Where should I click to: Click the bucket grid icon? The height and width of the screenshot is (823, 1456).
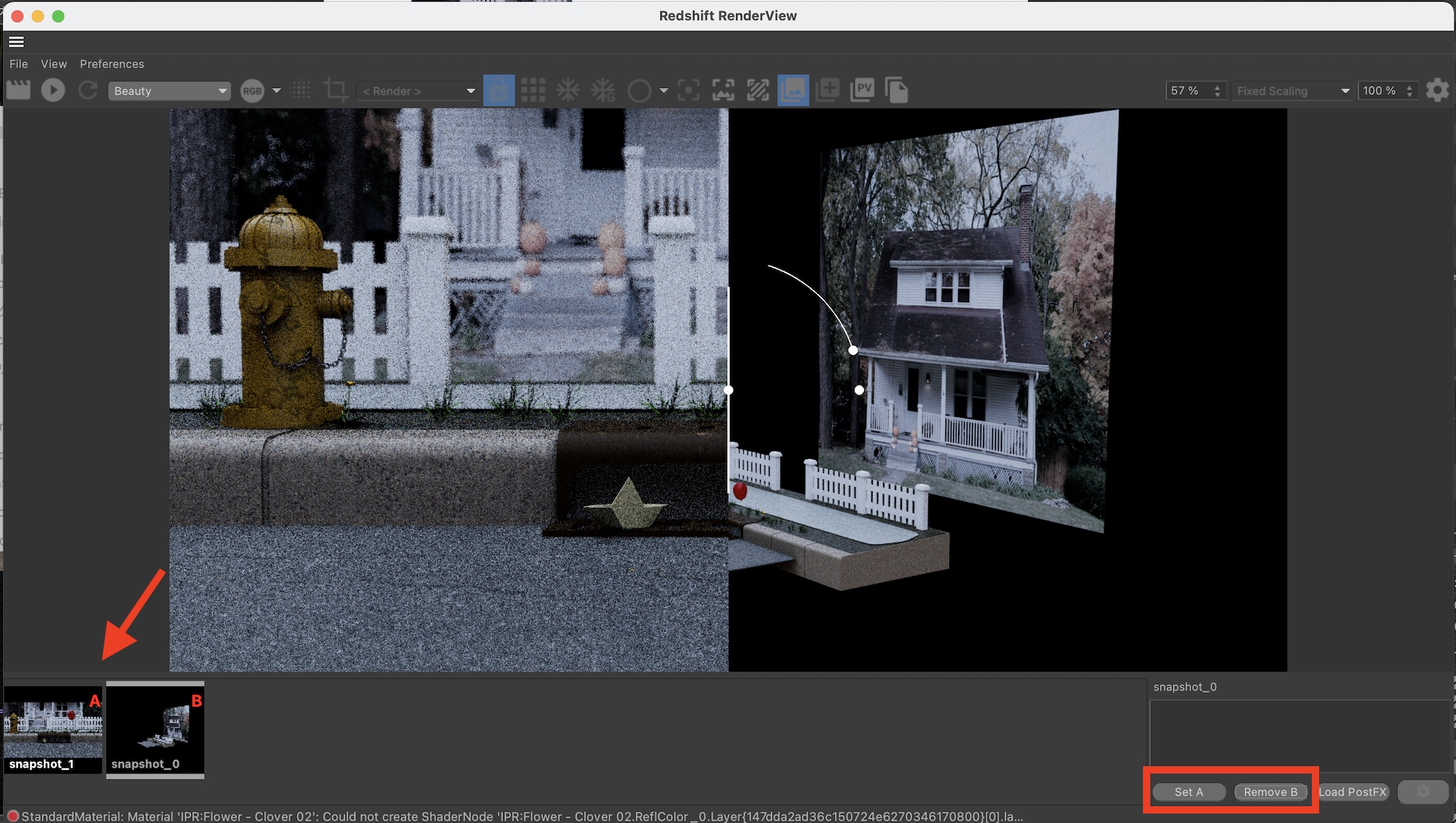pyautogui.click(x=533, y=90)
